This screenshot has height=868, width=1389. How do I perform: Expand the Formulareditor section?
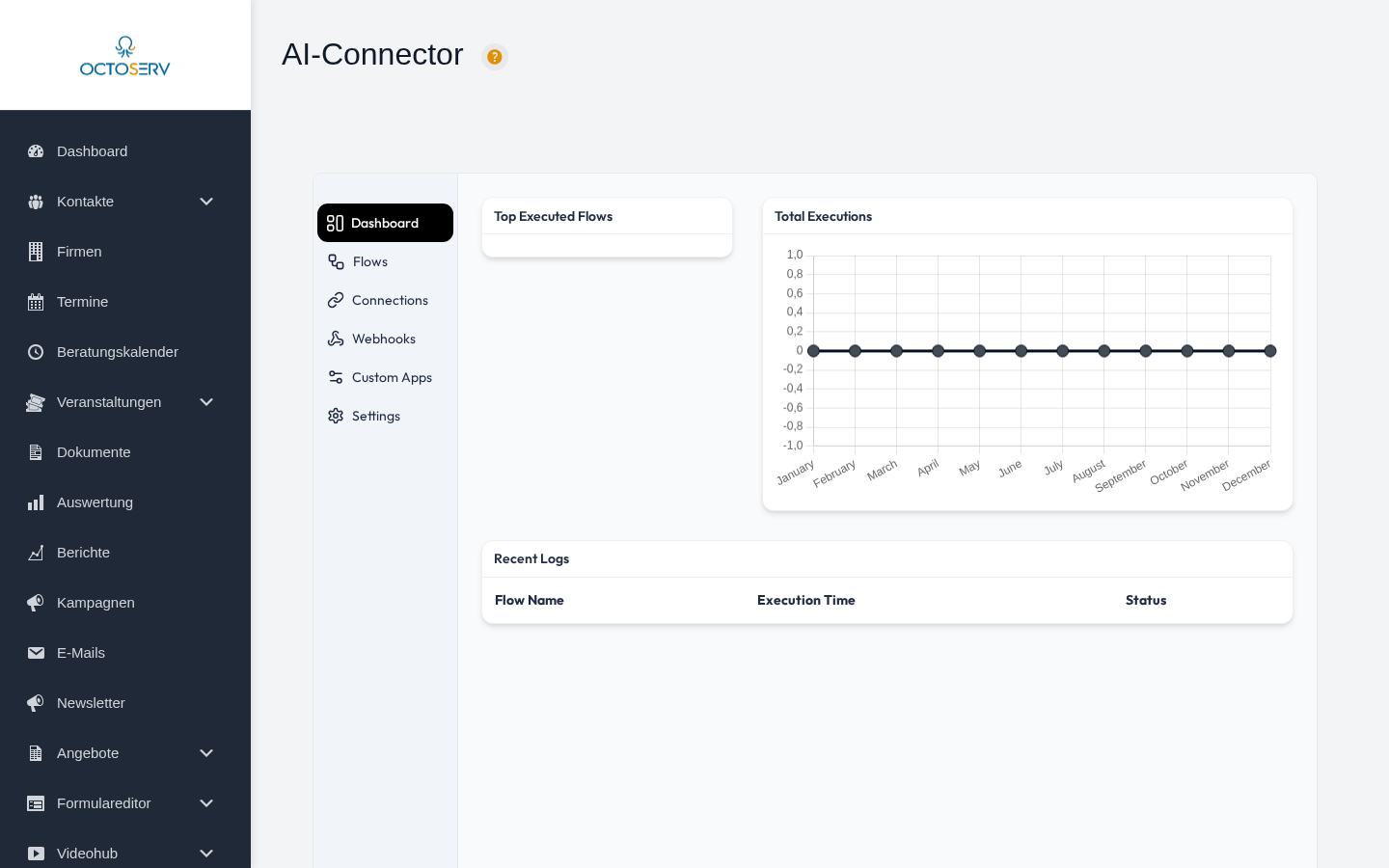(206, 803)
